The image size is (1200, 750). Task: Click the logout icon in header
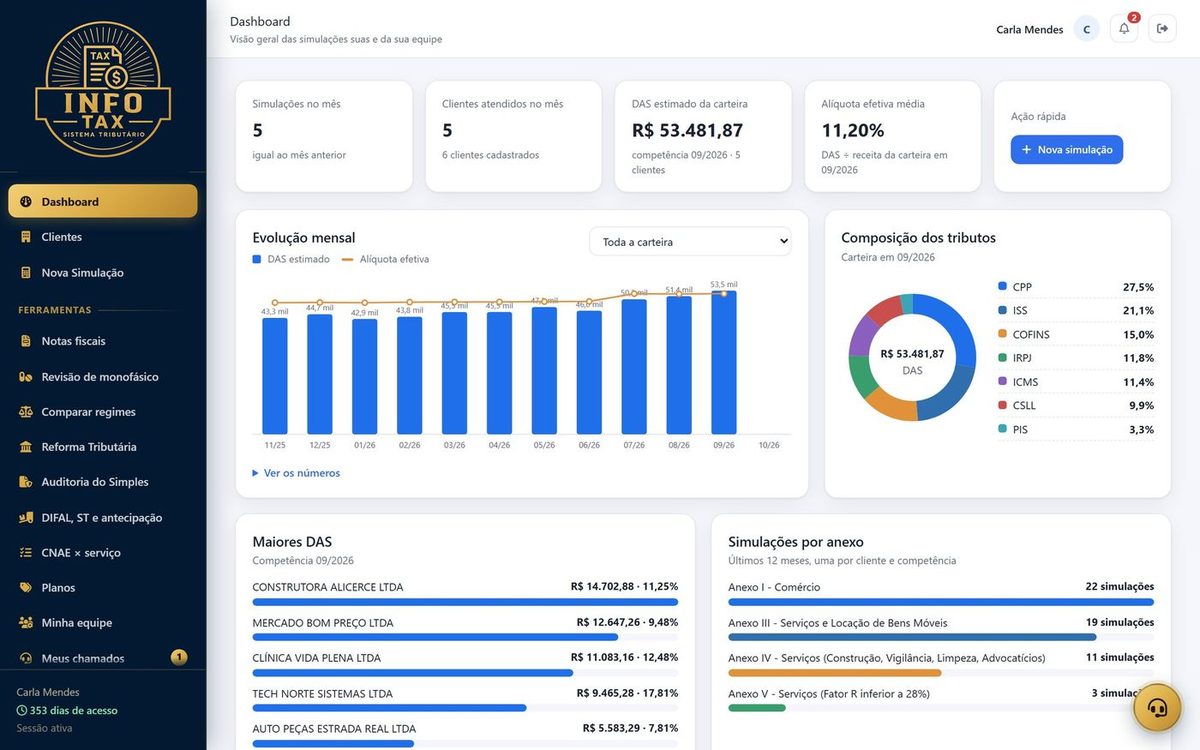1162,28
